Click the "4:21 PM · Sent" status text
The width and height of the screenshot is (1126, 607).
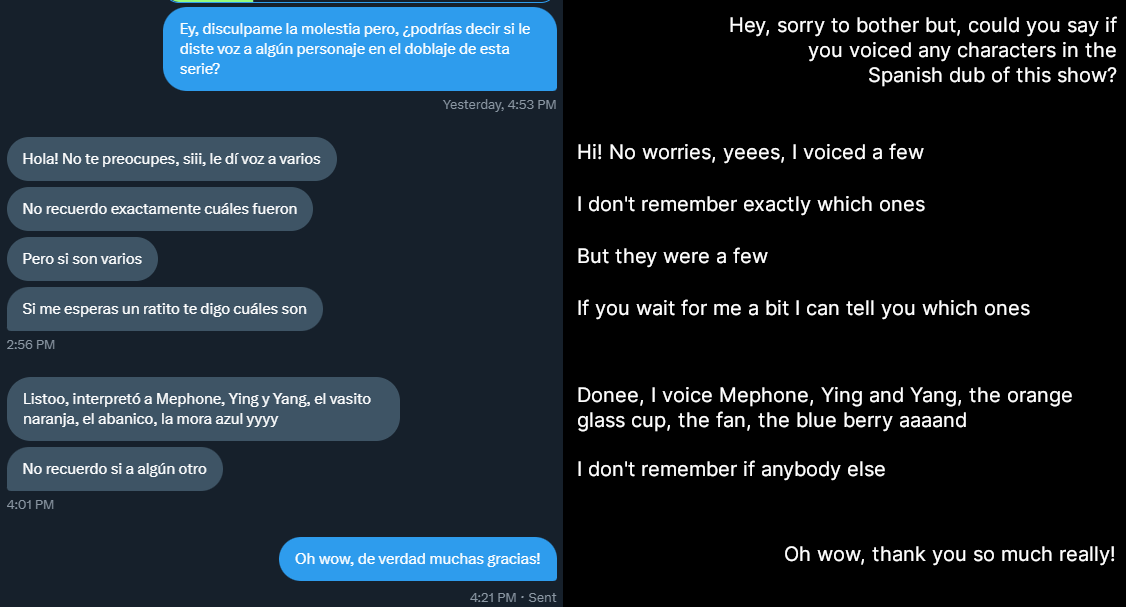(512, 598)
